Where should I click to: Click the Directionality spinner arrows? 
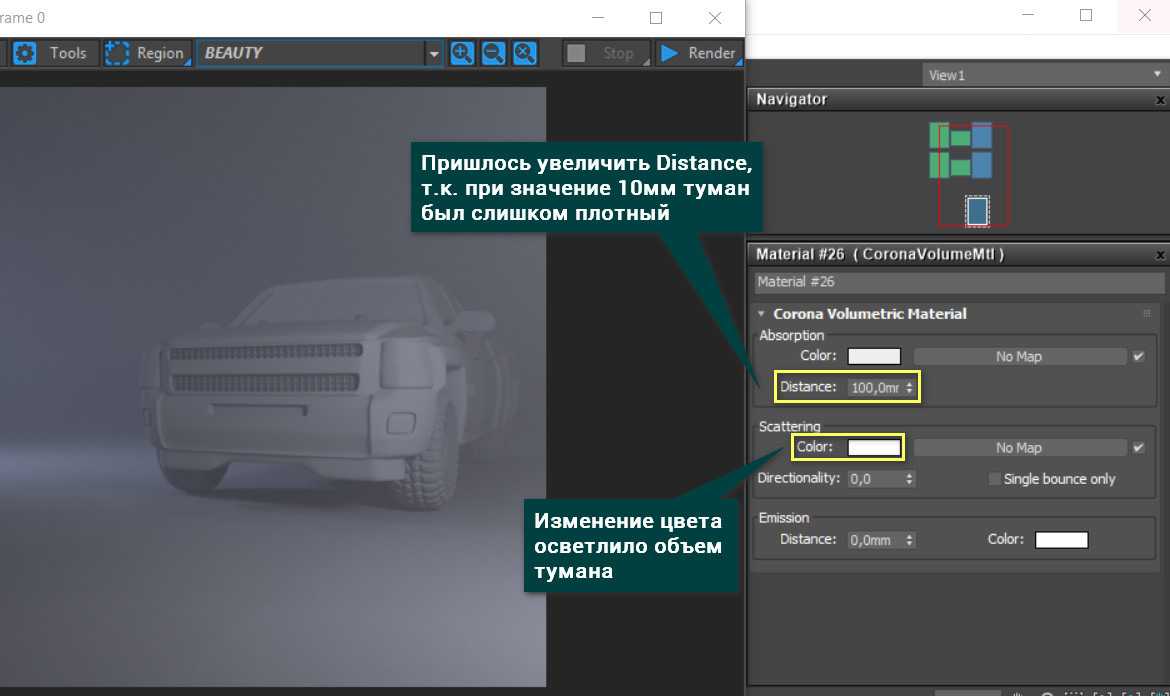tap(909, 479)
